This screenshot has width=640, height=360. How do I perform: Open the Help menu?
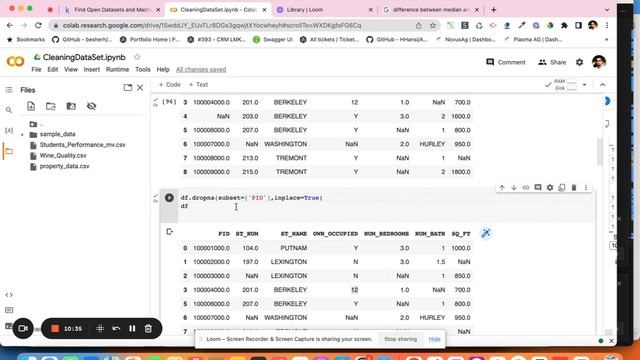coord(163,69)
